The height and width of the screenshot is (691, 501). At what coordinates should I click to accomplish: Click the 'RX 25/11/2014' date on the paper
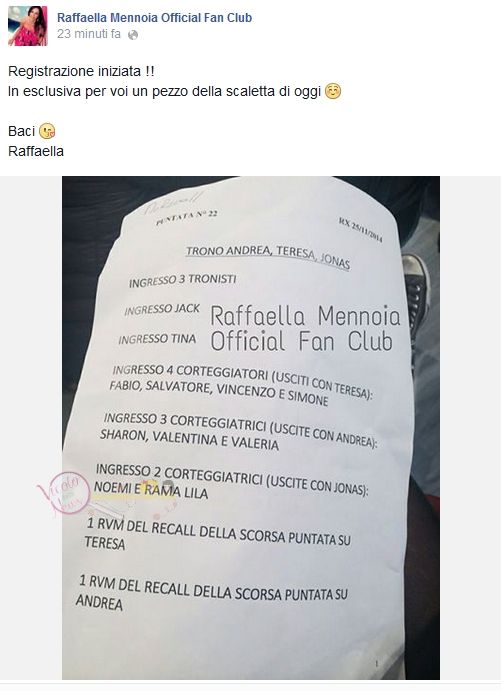360,229
